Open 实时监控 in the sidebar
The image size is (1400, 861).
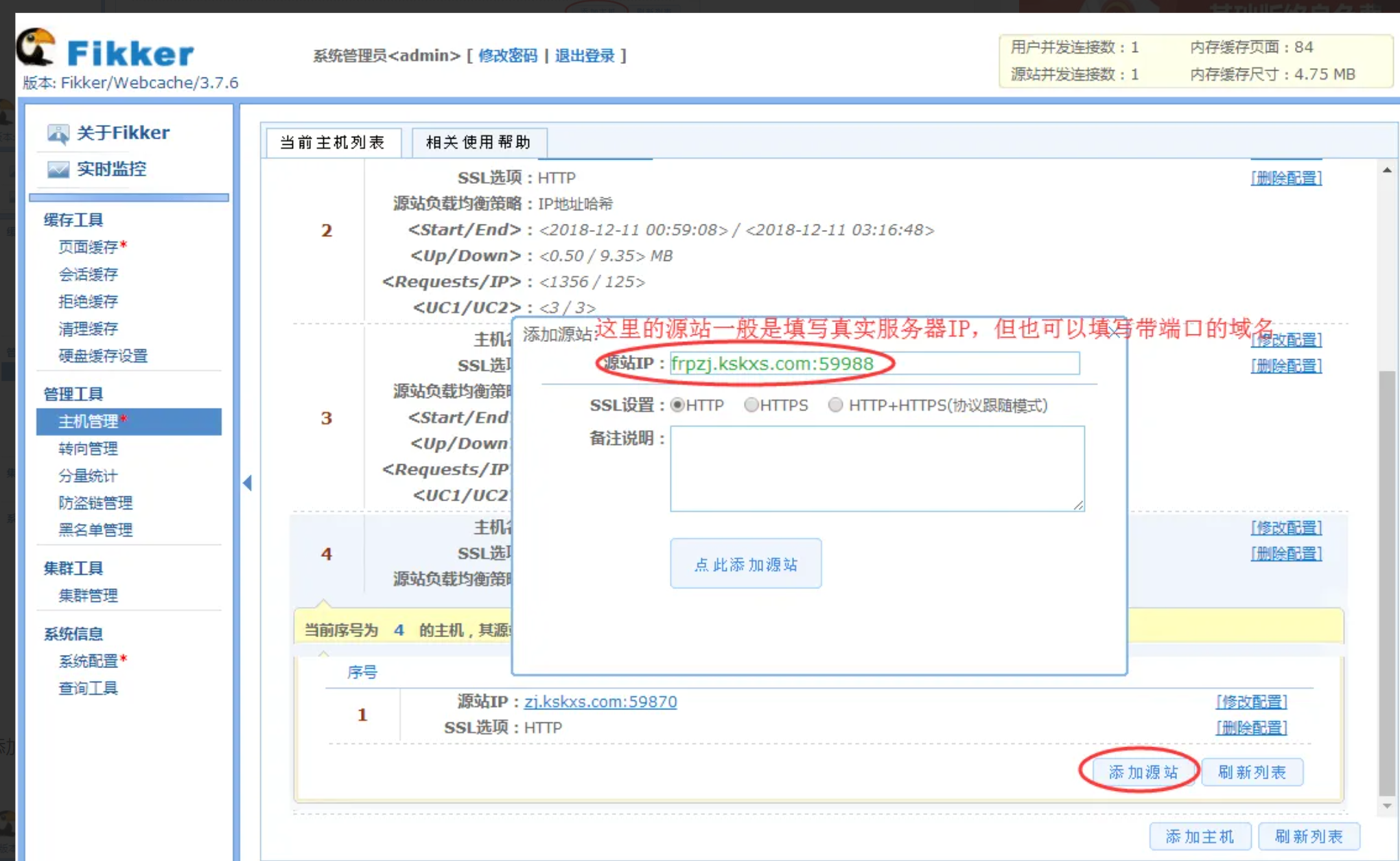[111, 169]
